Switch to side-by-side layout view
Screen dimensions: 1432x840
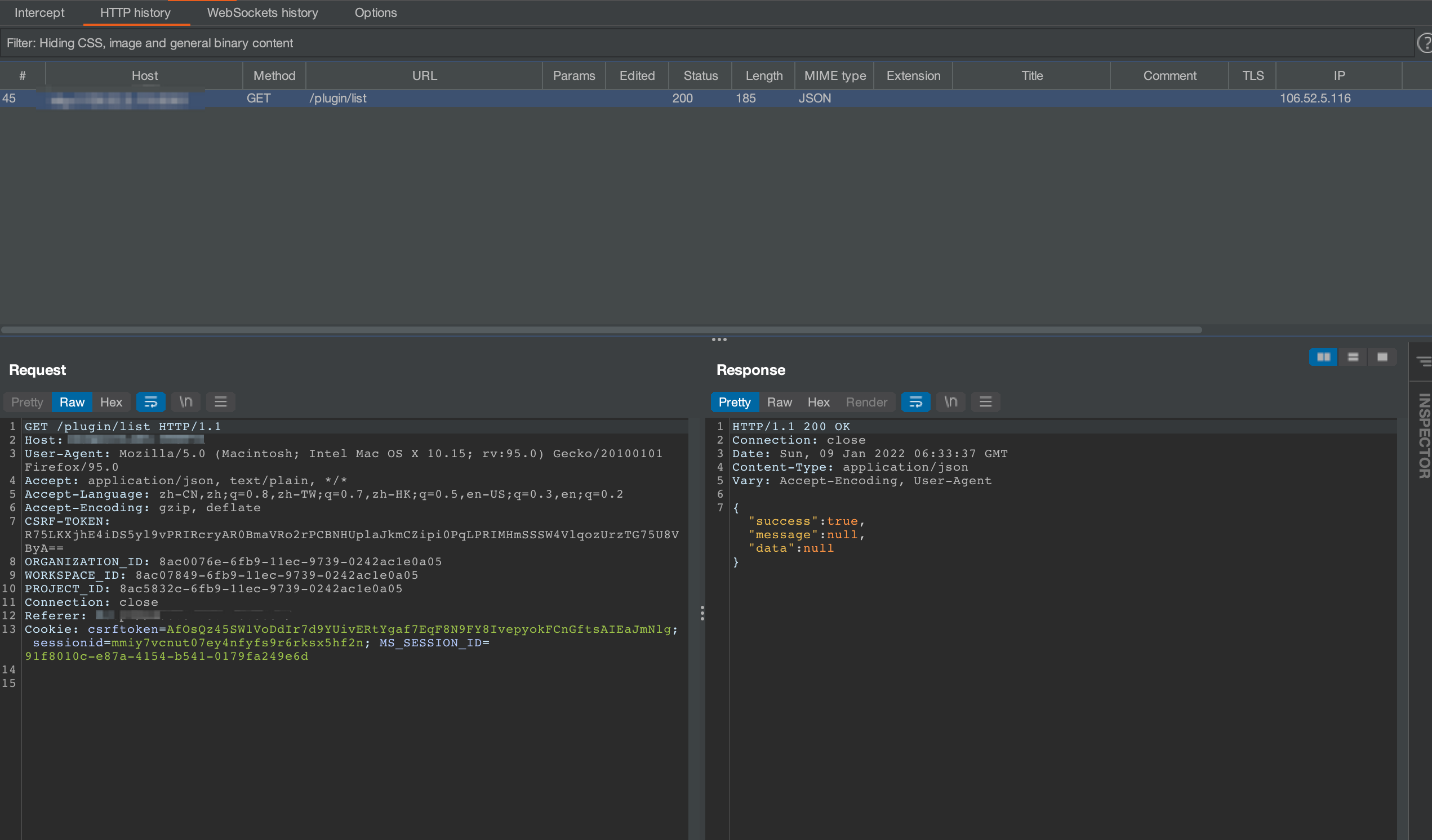1323,358
